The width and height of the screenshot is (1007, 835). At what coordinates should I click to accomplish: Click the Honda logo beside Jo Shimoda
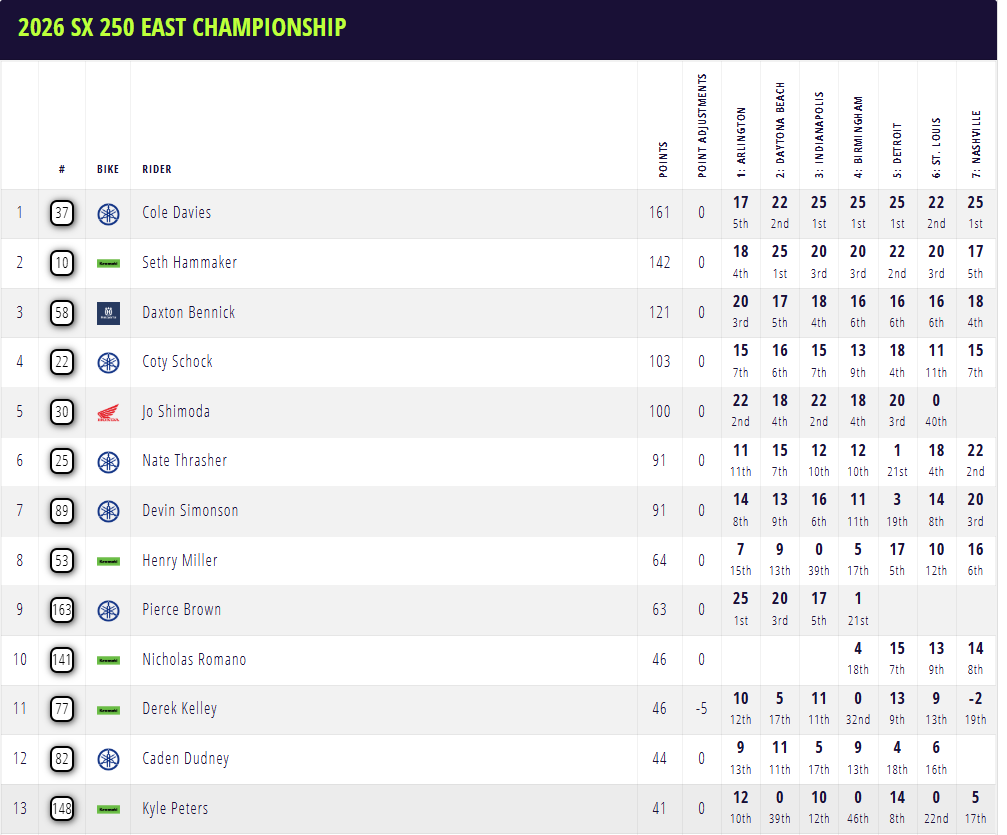point(108,412)
